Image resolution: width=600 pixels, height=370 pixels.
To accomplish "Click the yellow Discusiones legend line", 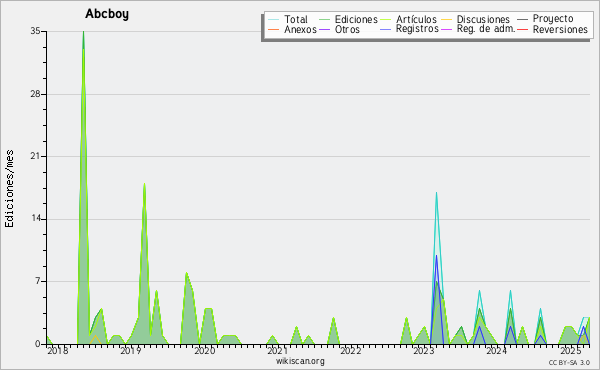I will pos(447,19).
